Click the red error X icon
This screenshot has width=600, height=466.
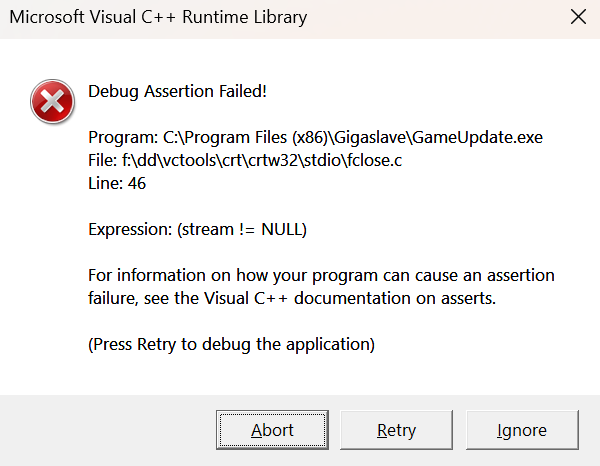pyautogui.click(x=52, y=101)
